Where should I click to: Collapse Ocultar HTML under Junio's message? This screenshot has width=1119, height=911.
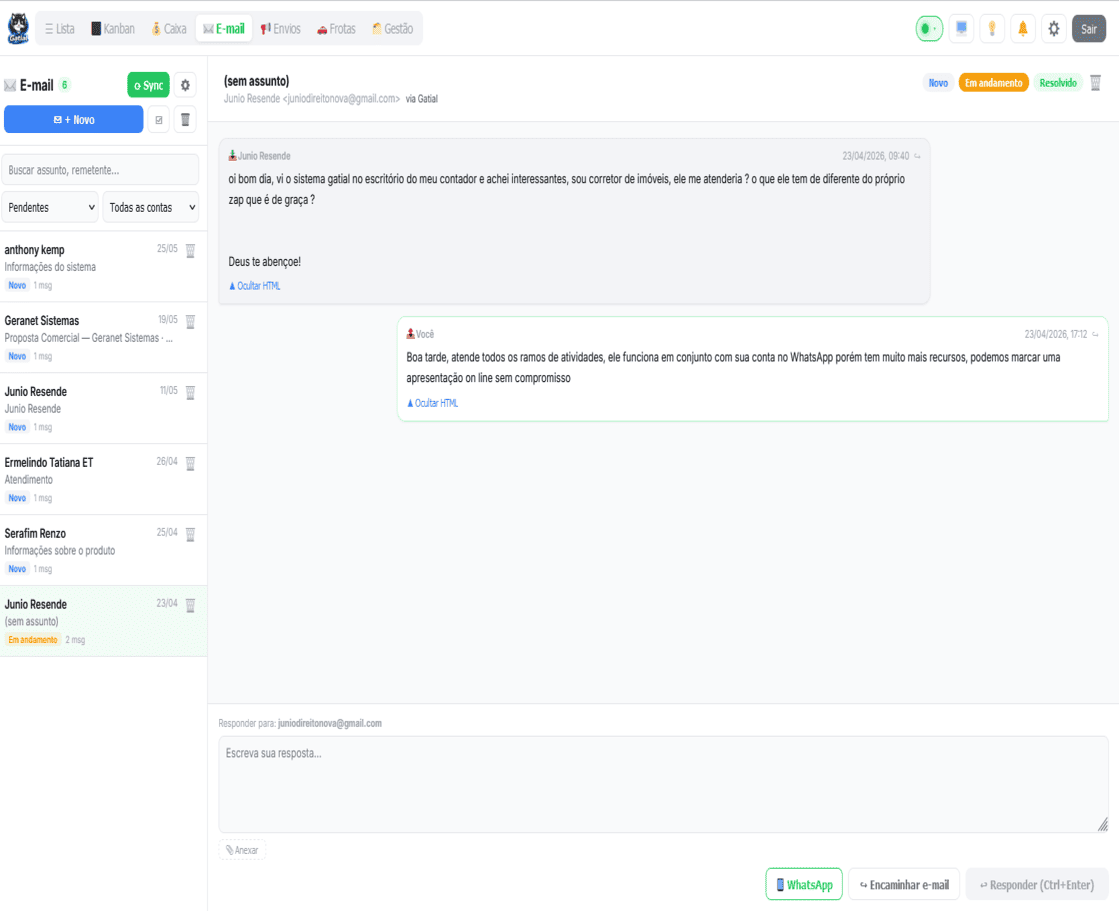click(x=254, y=285)
